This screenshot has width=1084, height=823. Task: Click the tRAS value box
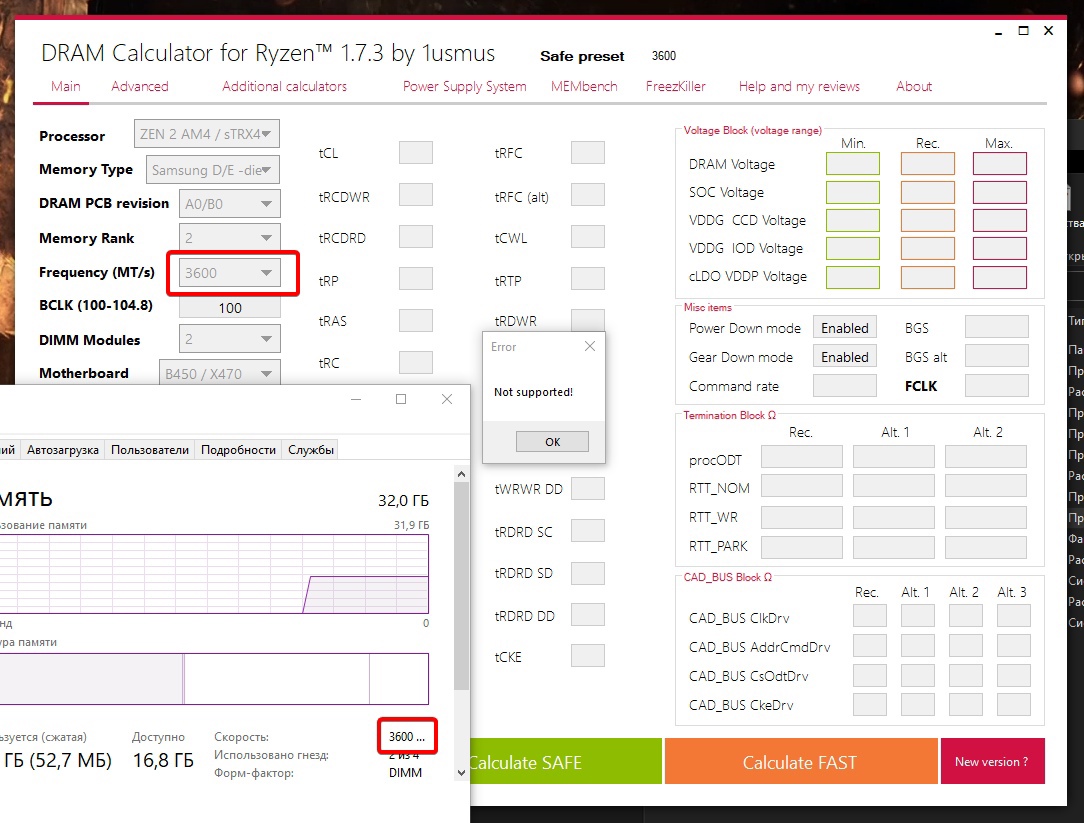(415, 320)
